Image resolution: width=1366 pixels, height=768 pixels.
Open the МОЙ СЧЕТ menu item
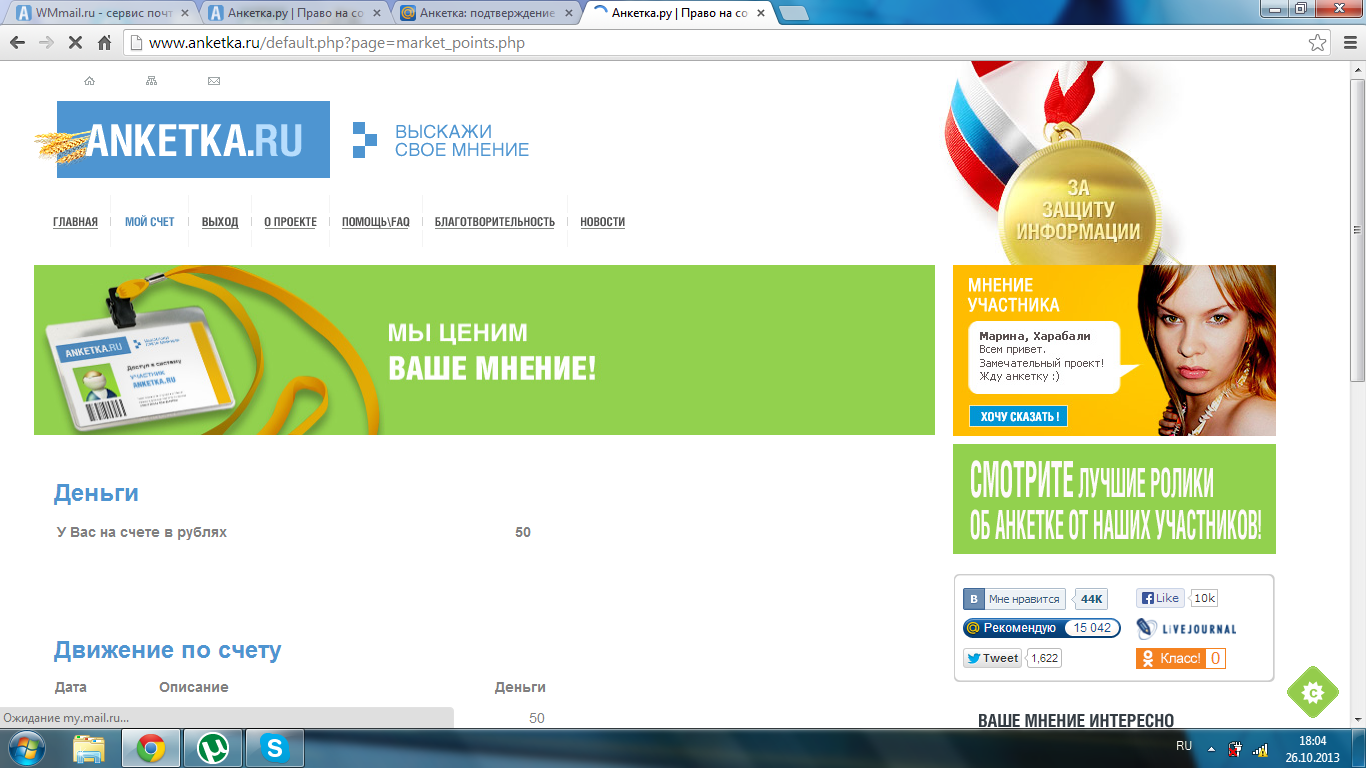point(149,222)
